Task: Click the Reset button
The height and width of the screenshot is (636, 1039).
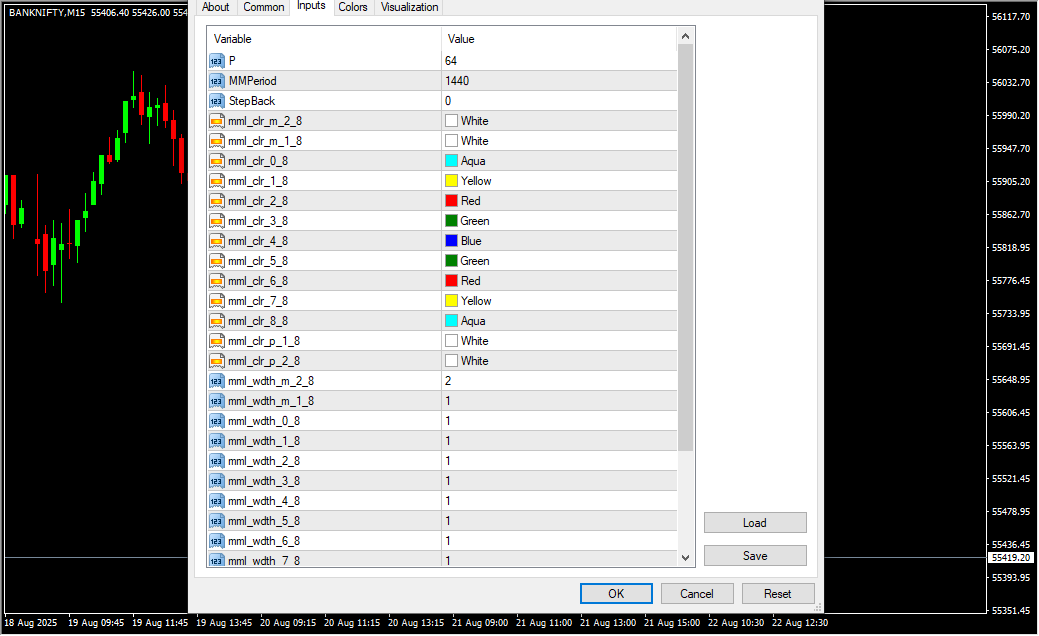Action: (778, 594)
